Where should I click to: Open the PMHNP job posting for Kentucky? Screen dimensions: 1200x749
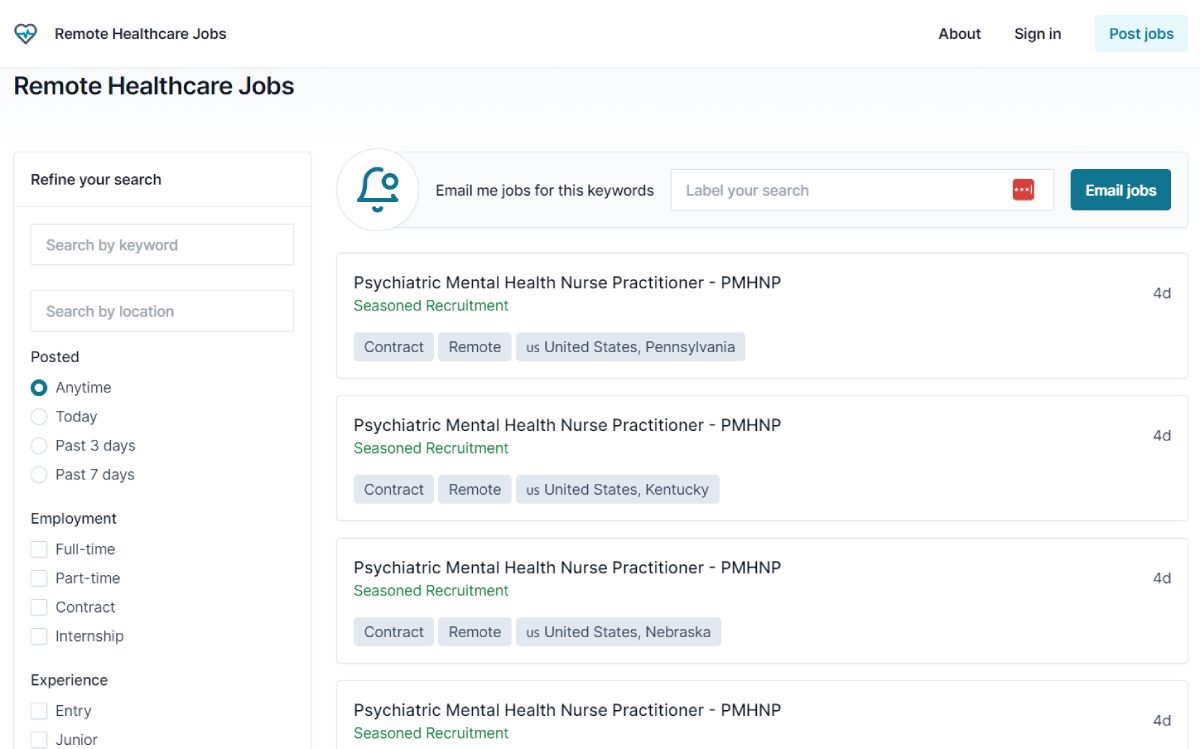(567, 425)
